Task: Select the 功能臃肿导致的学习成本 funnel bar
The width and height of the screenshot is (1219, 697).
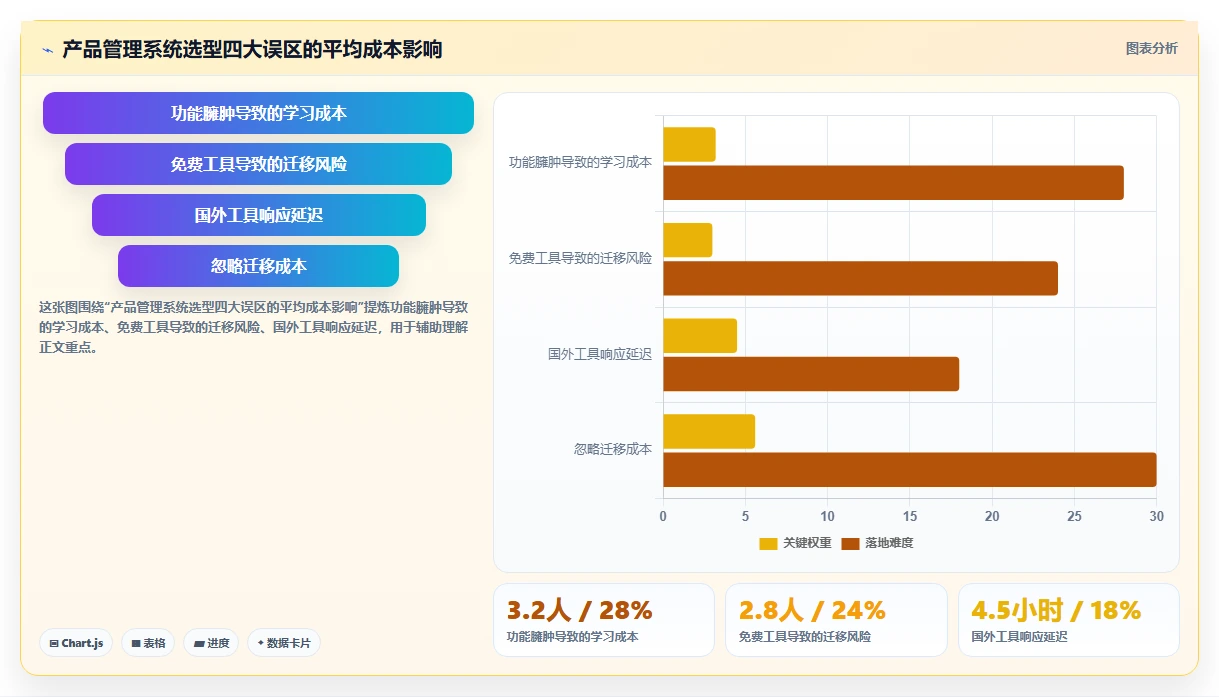Action: (x=258, y=113)
